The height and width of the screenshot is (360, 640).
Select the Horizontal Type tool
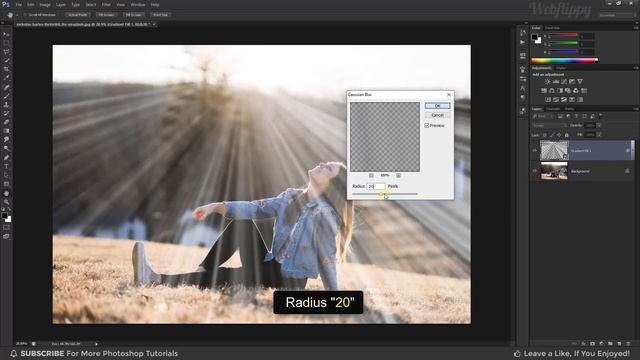(x=6, y=166)
